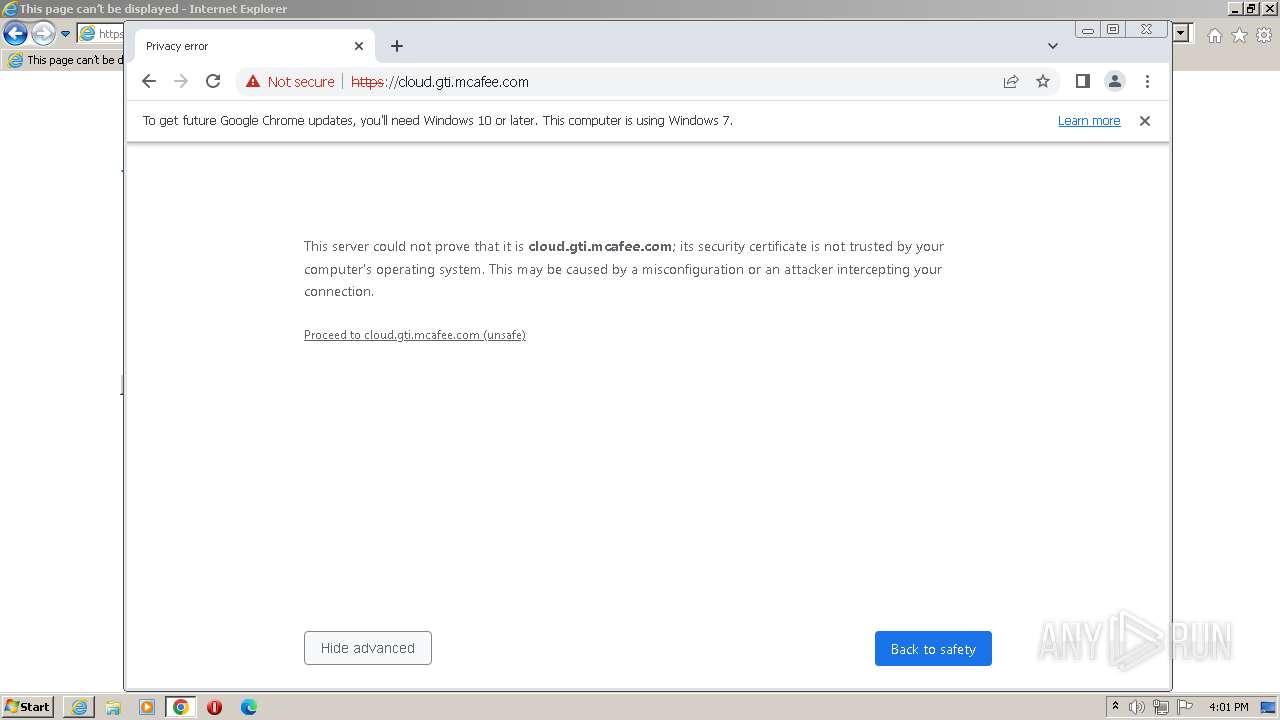1280x720 pixels.
Task: Open Microsoft Edge from the taskbar
Action: pos(249,707)
